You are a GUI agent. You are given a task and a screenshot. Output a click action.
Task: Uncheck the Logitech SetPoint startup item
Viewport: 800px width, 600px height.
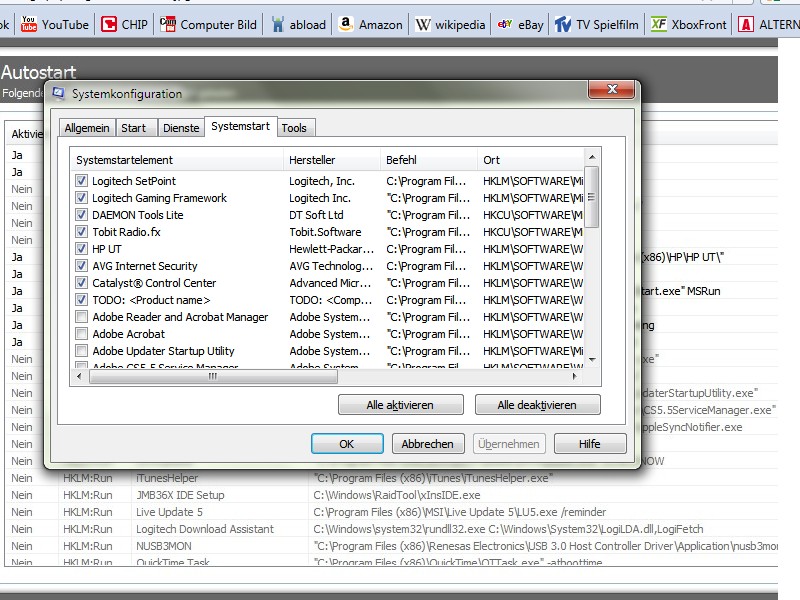81,181
